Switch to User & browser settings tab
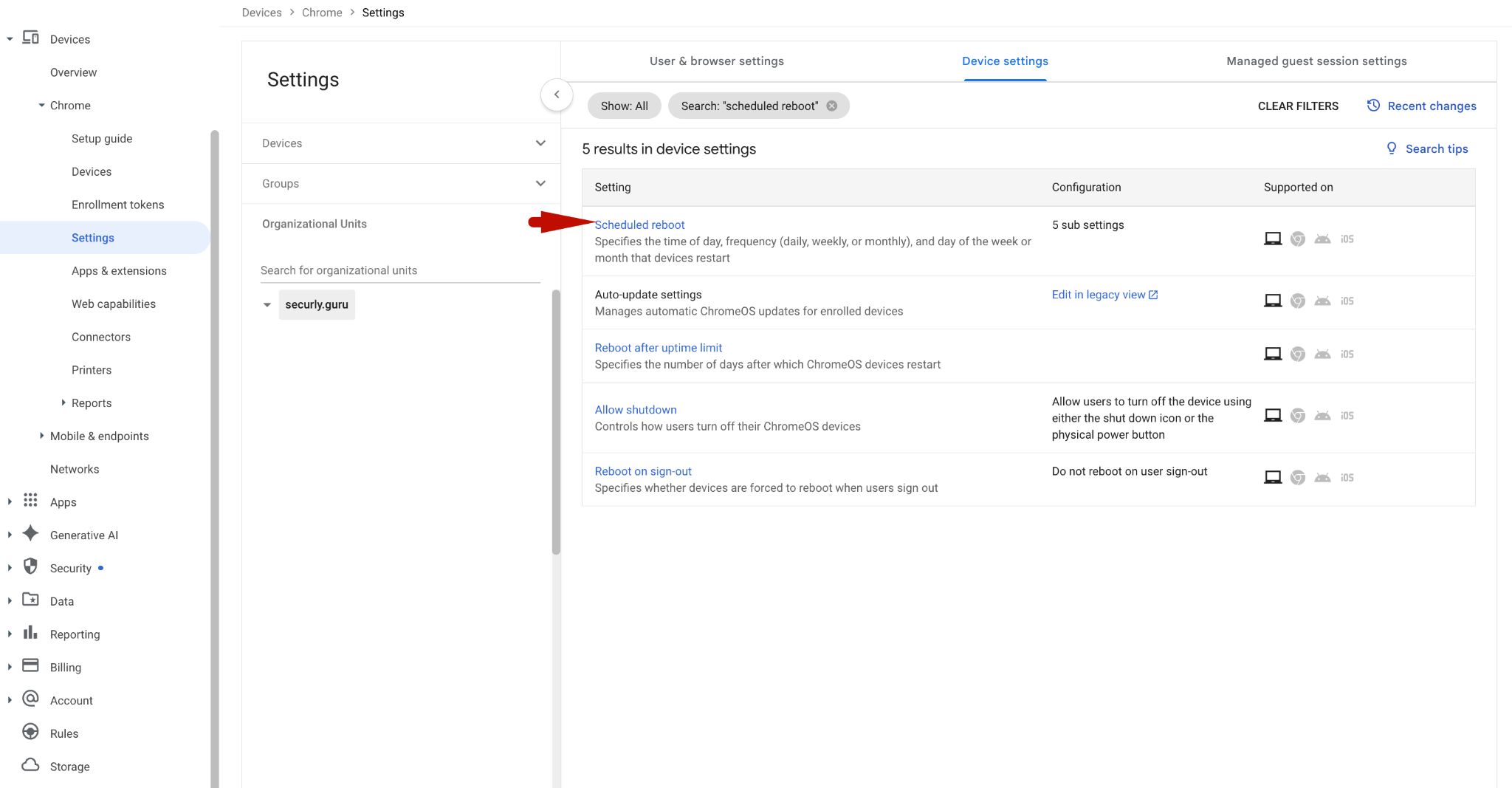The width and height of the screenshot is (1512, 788). tap(716, 61)
